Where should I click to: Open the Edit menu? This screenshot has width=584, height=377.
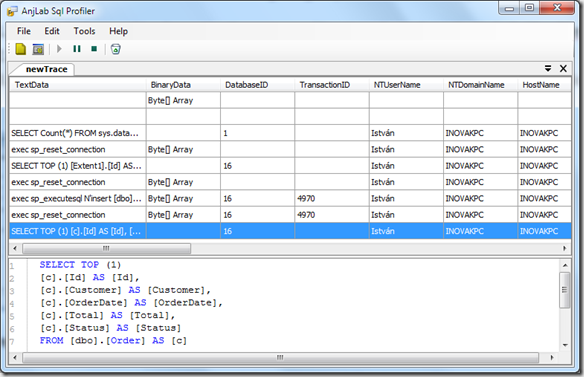52,31
